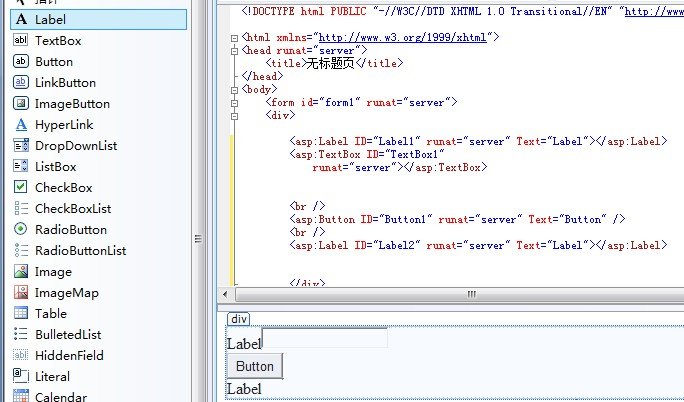The width and height of the screenshot is (684, 402).
Task: Click the Button in design view
Action: (255, 366)
